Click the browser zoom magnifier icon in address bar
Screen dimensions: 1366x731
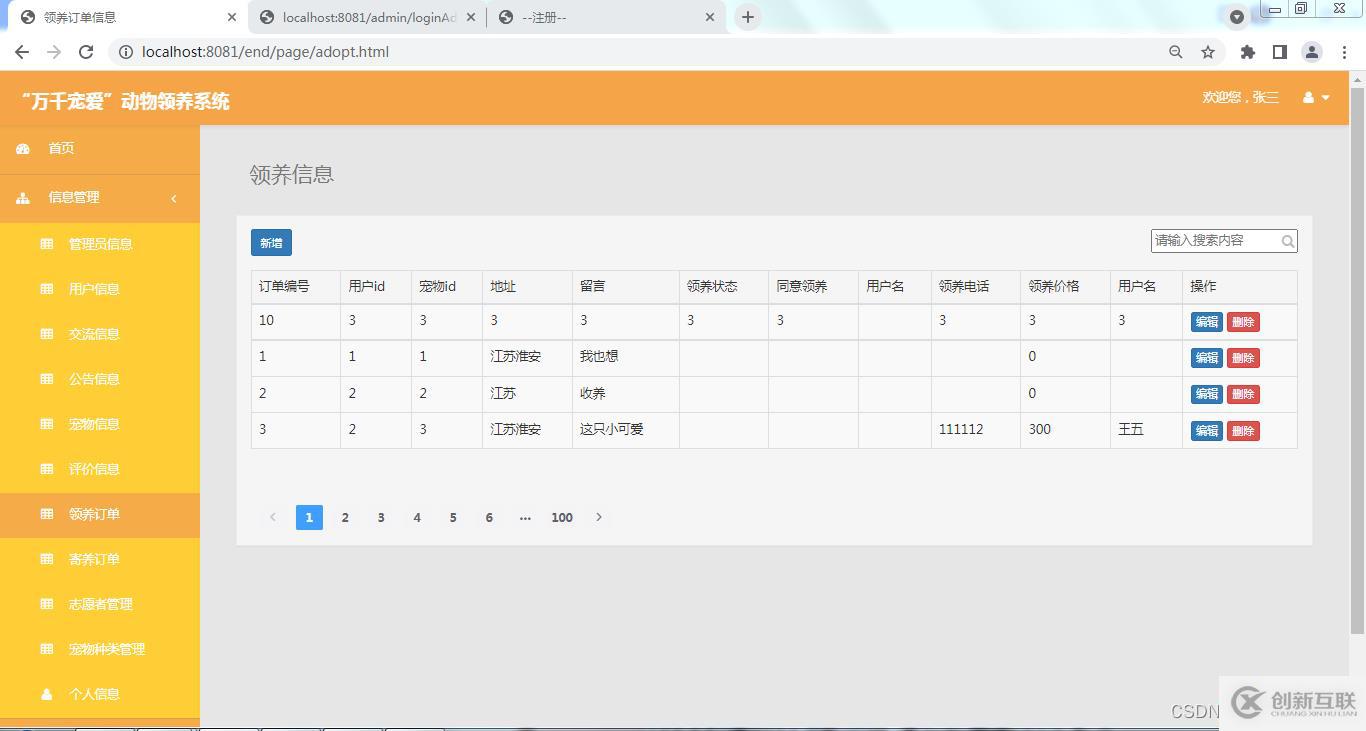pyautogui.click(x=1176, y=52)
